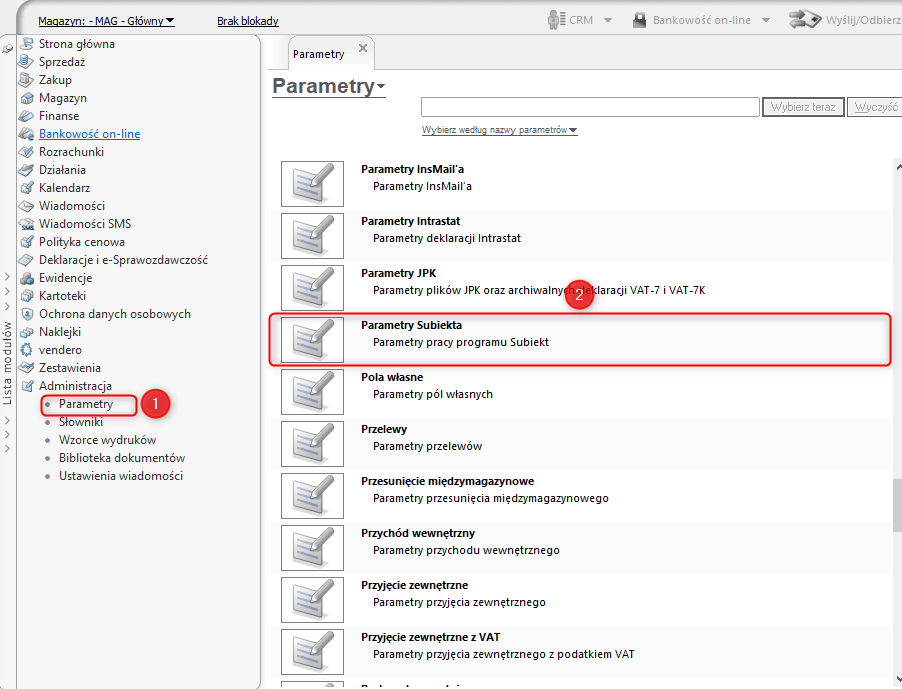
Task: Open the Parametry Intrastat icon
Action: coord(312,236)
